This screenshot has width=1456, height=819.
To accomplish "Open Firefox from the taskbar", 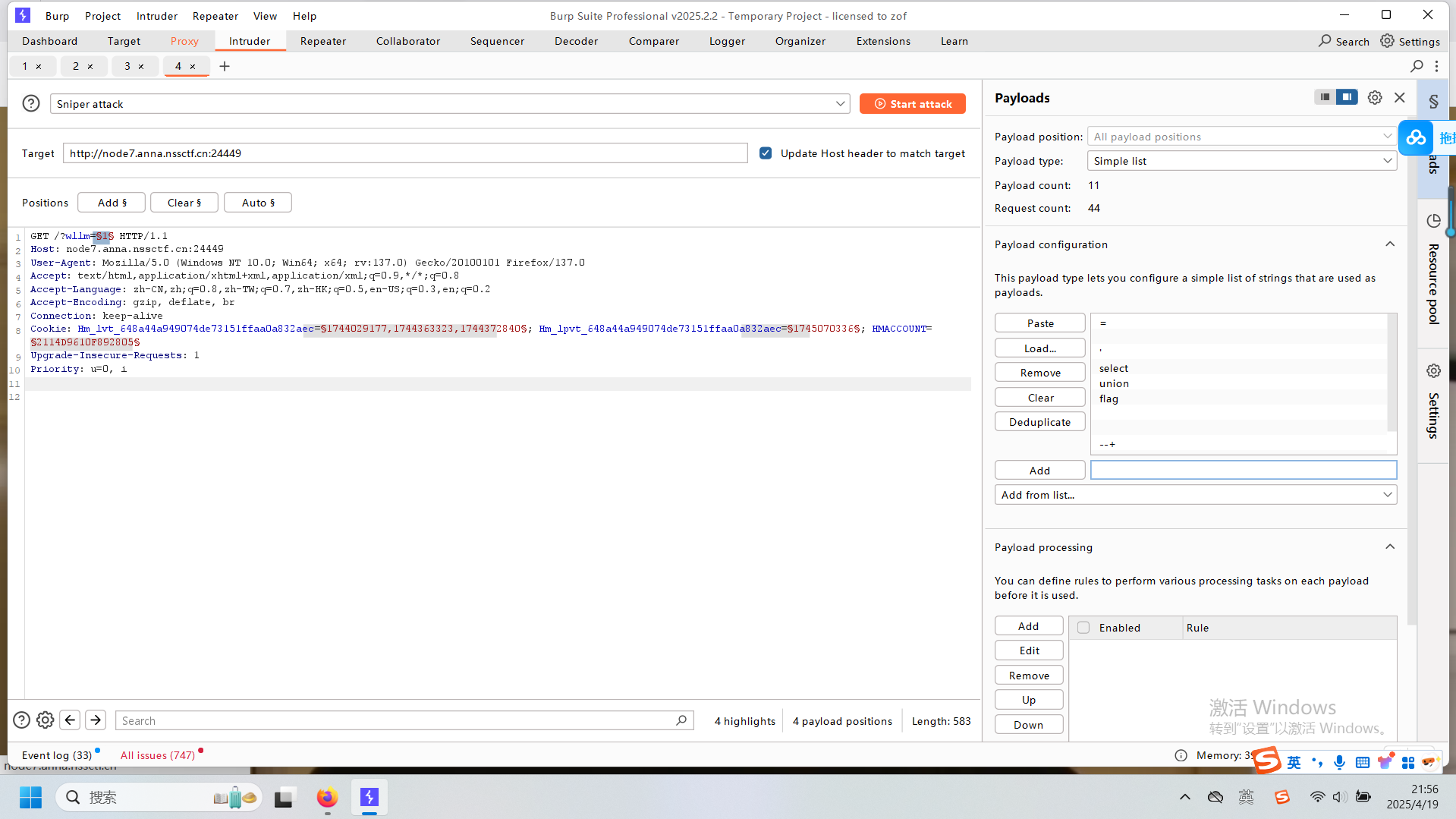I will (x=327, y=798).
